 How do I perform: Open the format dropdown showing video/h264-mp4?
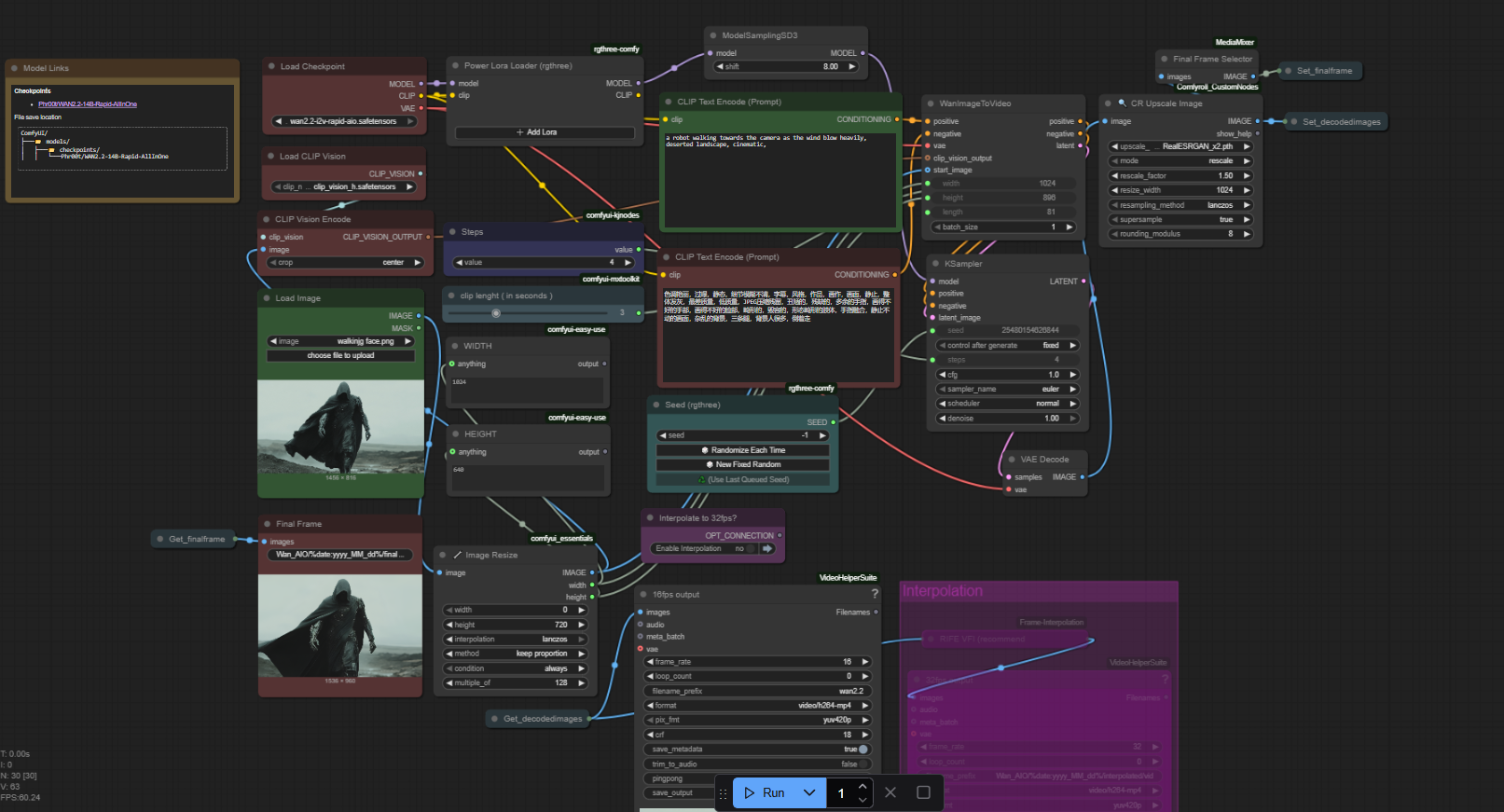point(757,706)
